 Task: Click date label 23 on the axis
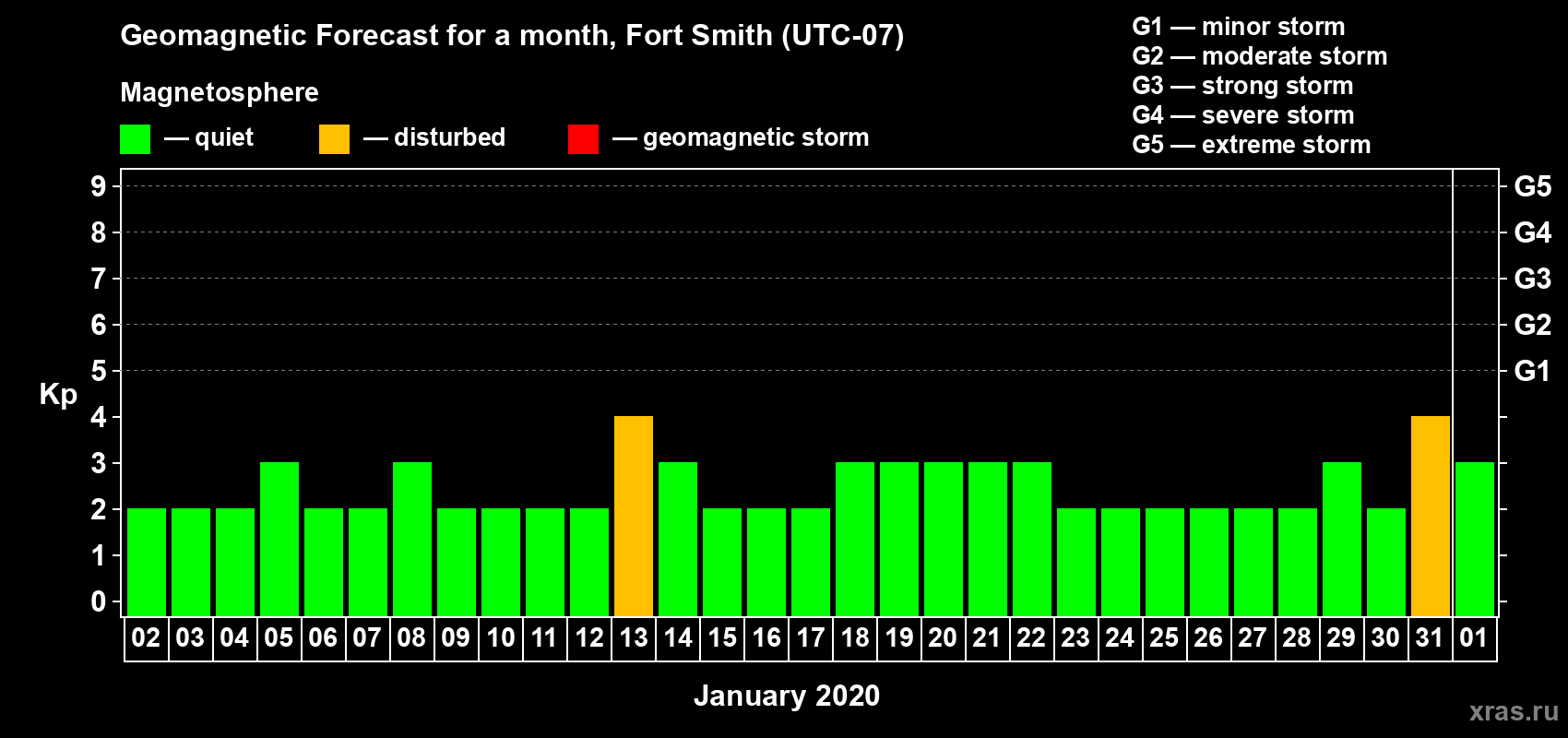pos(1075,637)
